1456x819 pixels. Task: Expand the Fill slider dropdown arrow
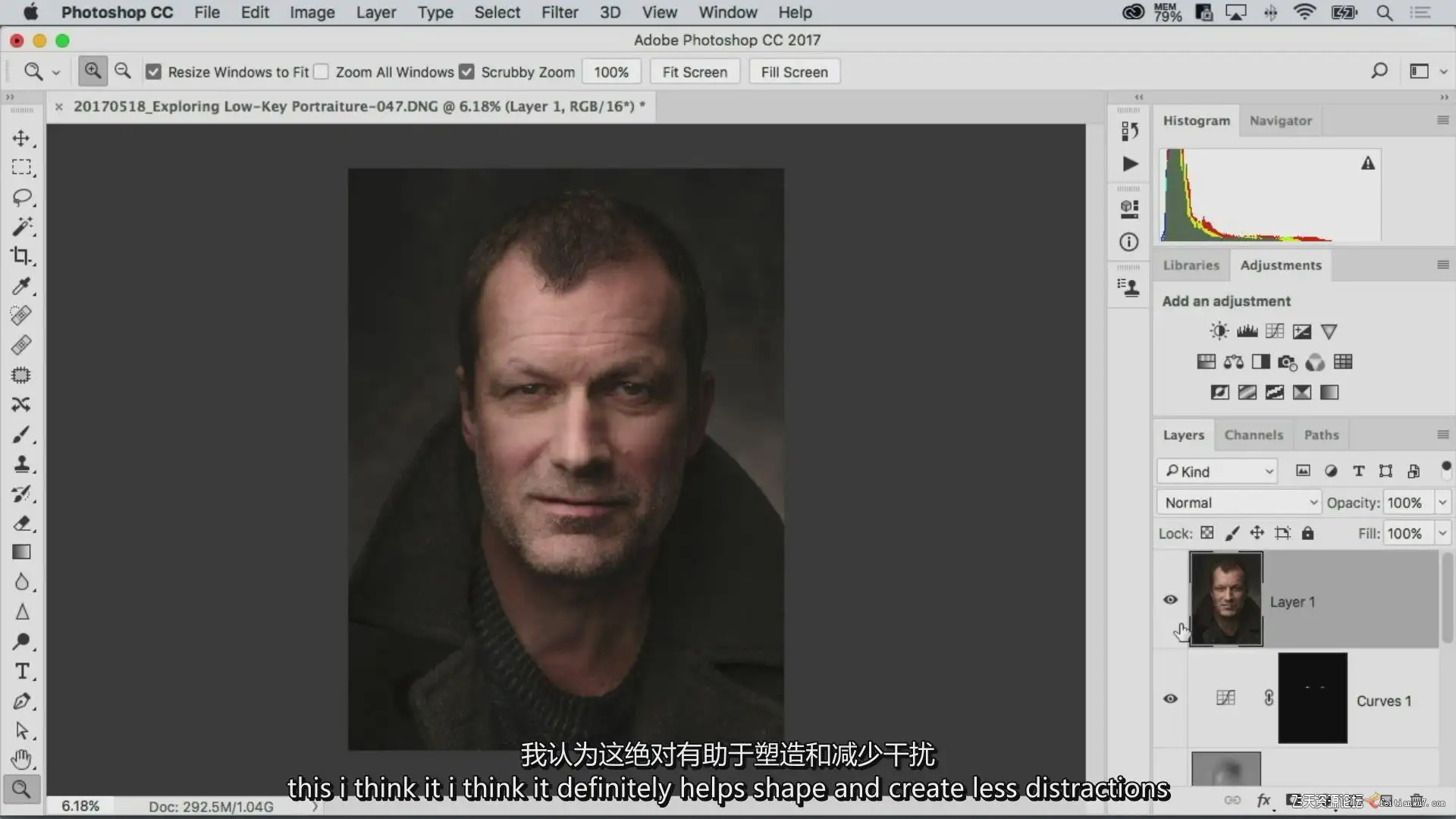click(1442, 533)
